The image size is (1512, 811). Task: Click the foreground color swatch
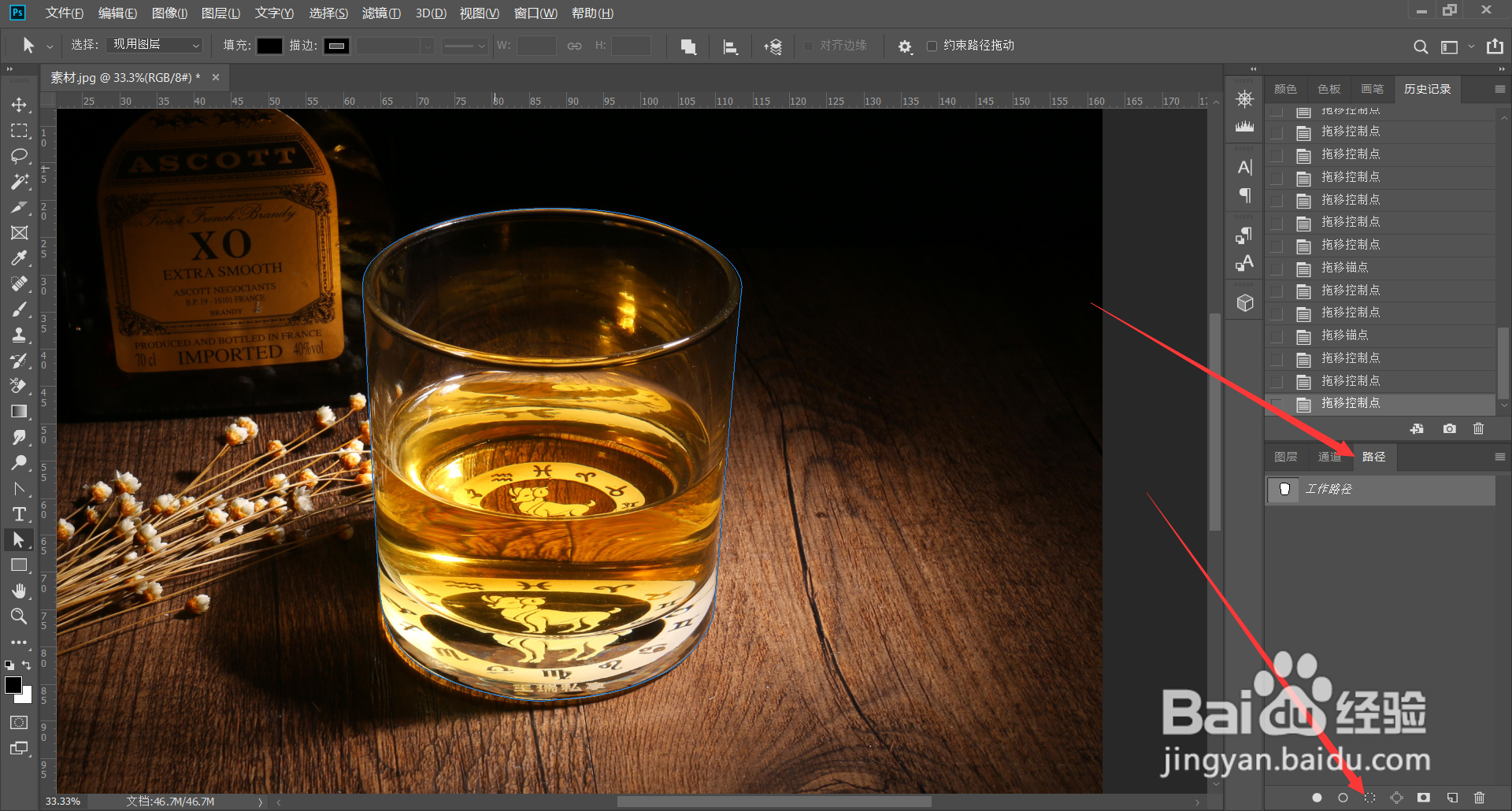click(x=13, y=685)
